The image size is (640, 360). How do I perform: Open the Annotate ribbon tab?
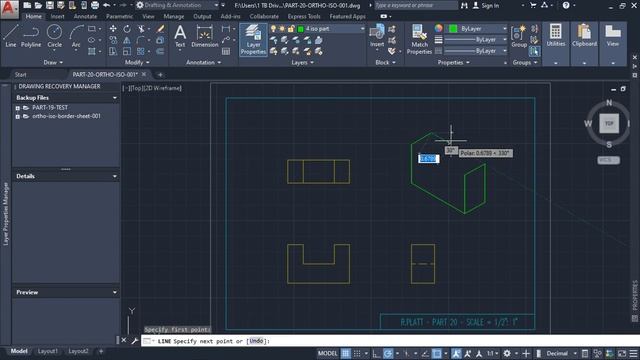(85, 17)
